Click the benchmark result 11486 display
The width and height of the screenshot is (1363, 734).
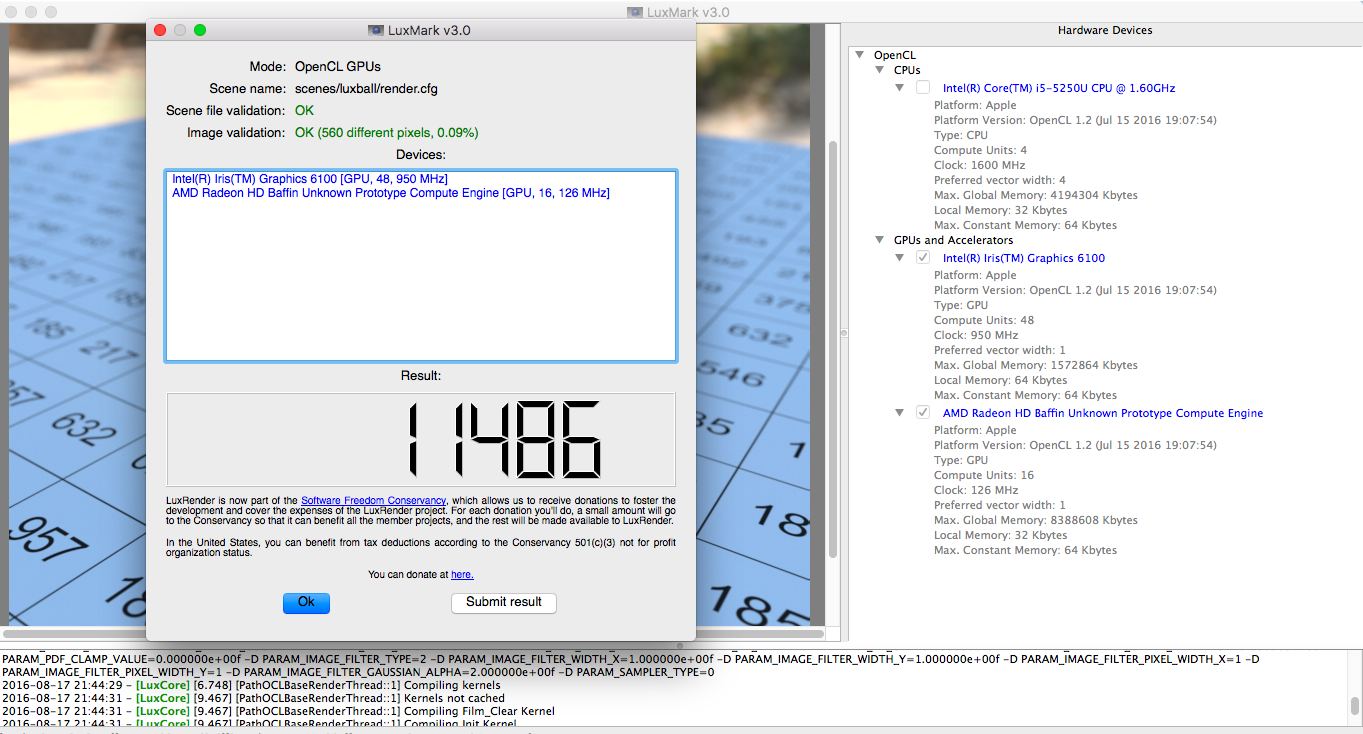[x=421, y=440]
